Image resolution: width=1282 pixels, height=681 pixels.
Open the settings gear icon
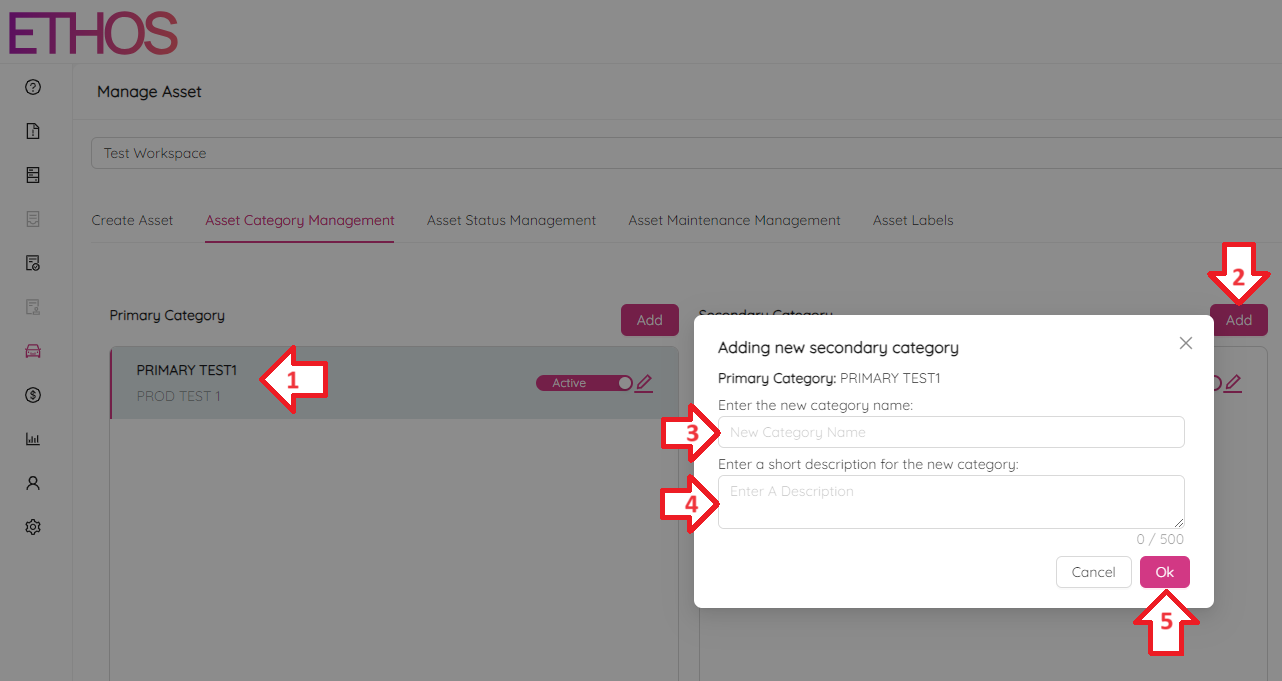pos(33,527)
